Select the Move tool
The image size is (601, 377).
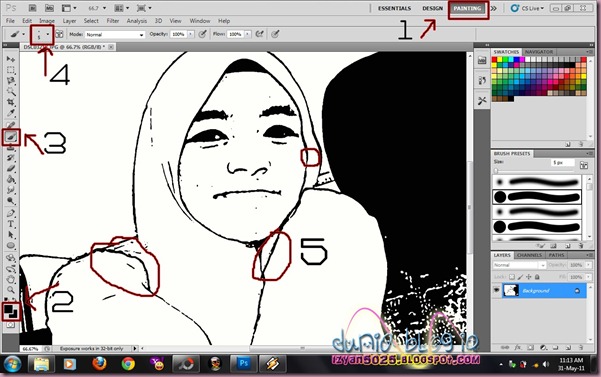pyautogui.click(x=11, y=59)
